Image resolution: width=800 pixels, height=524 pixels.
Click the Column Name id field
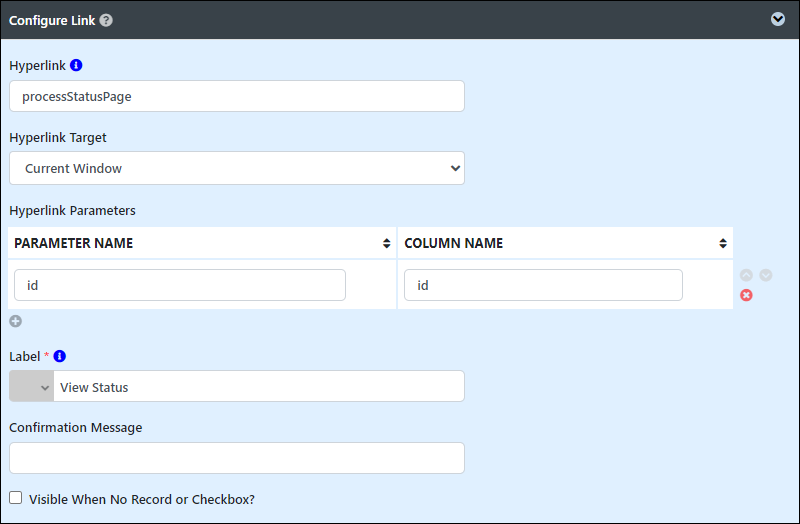pos(543,285)
